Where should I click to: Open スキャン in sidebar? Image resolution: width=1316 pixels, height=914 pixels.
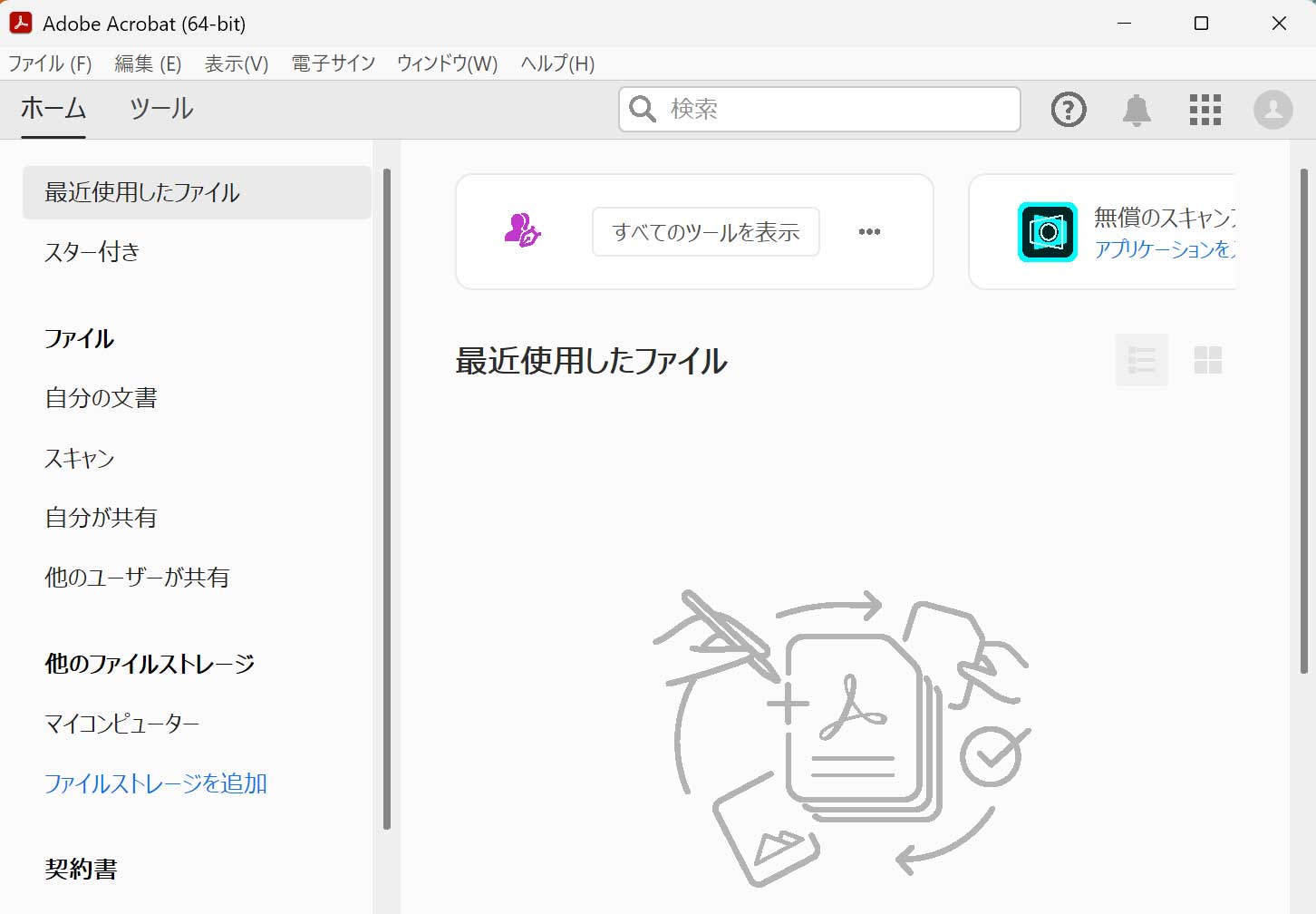(80, 458)
